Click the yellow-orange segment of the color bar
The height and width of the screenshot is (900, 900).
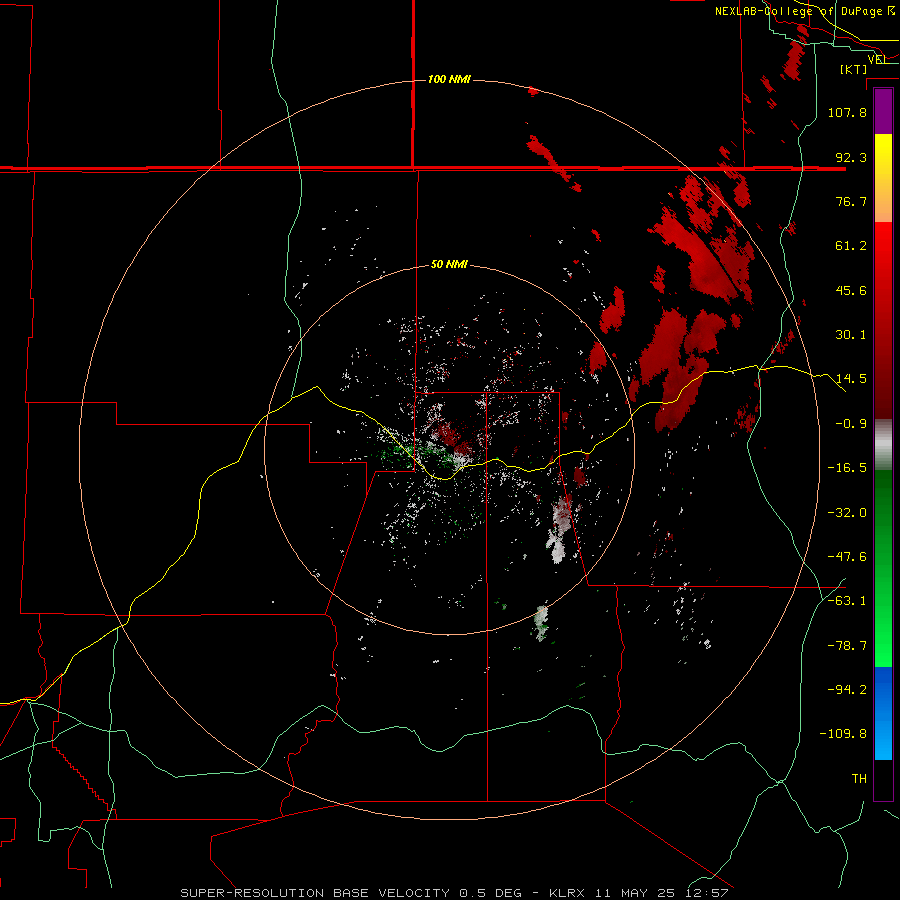[x=883, y=178]
